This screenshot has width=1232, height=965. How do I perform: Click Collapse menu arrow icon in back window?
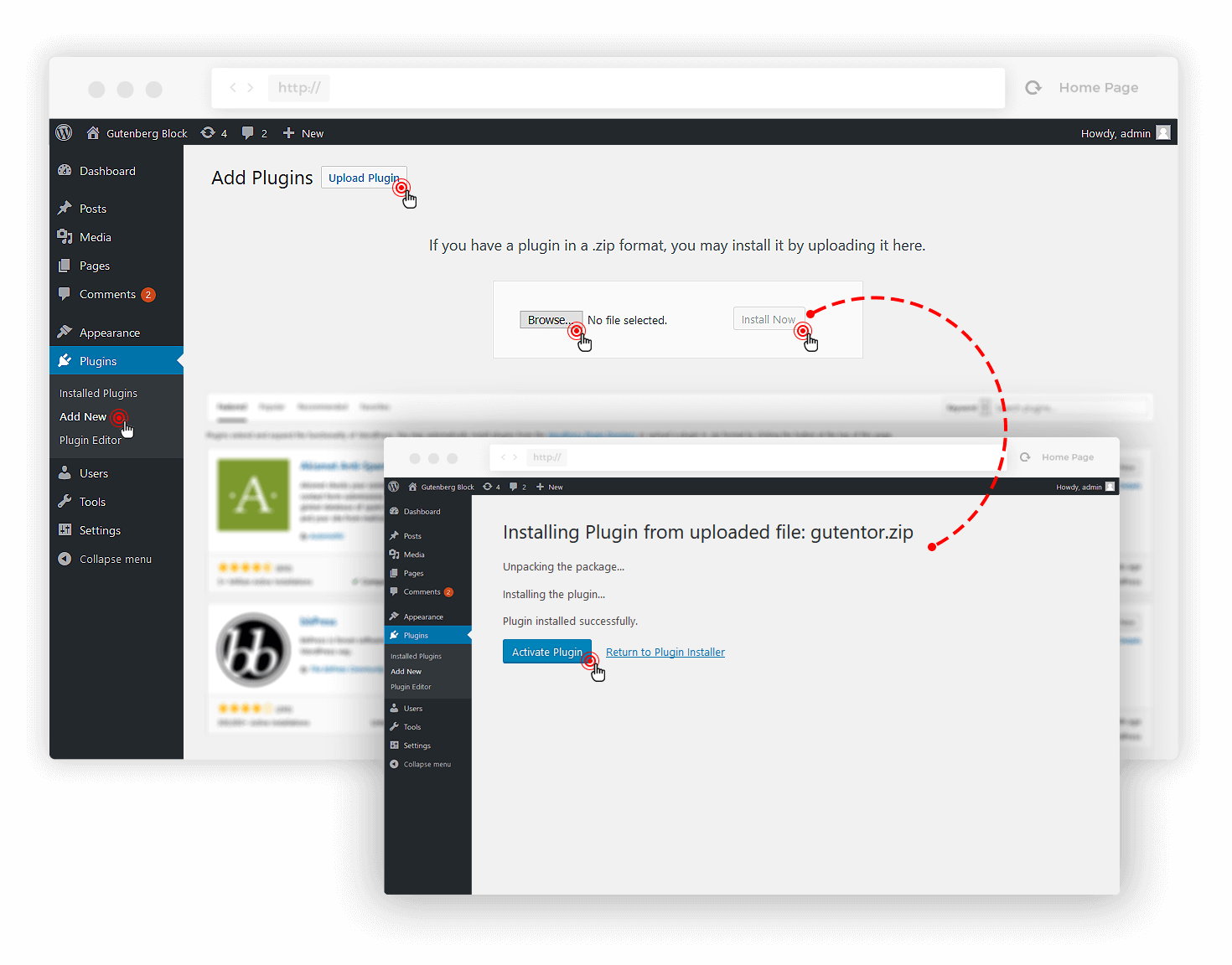point(65,558)
